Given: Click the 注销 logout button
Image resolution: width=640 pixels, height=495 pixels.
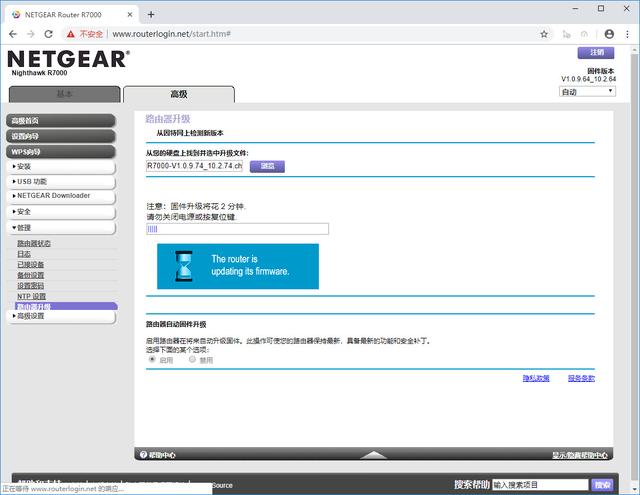Looking at the screenshot, I should 596,53.
